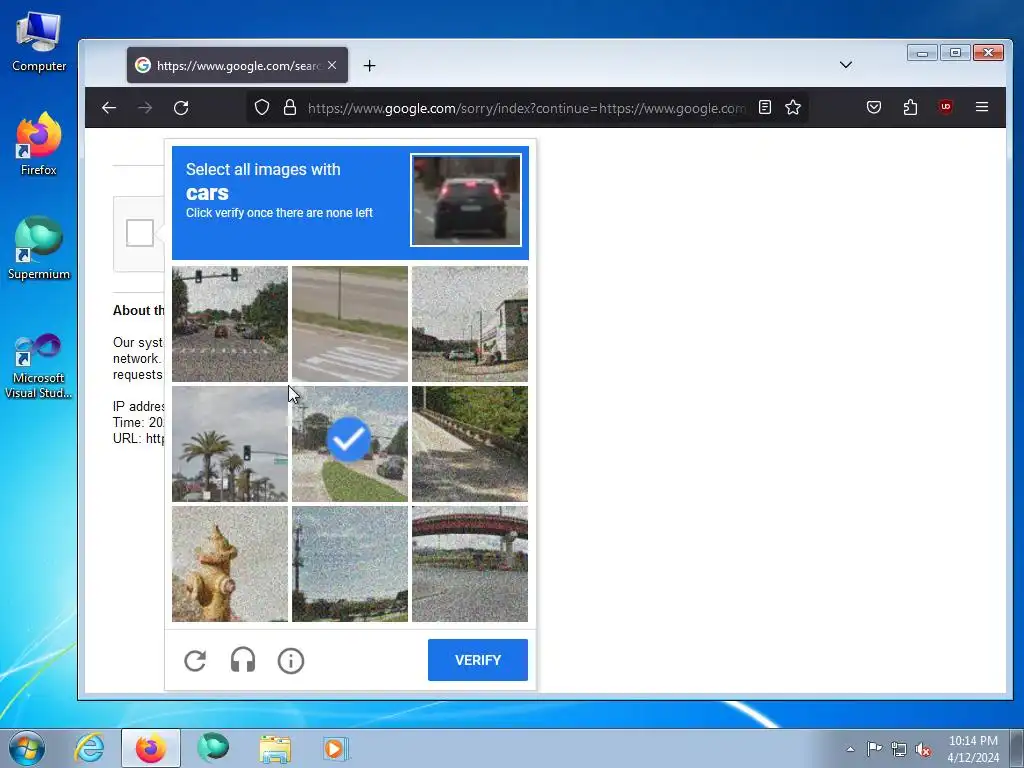Viewport: 1024px width, 768px height.
Task: Switch to audio captcha challenge
Action: (x=243, y=661)
